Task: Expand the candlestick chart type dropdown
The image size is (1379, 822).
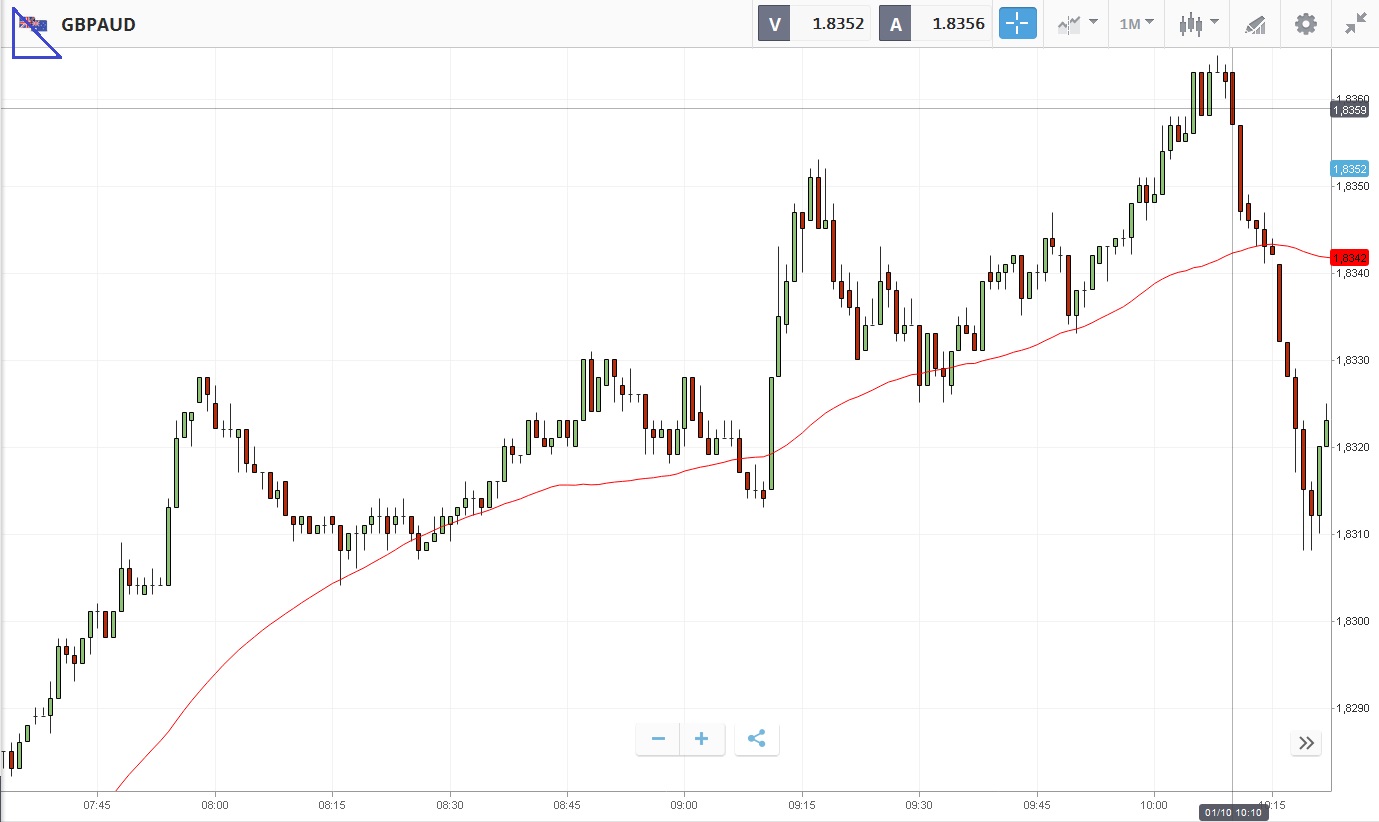Action: 1198,24
